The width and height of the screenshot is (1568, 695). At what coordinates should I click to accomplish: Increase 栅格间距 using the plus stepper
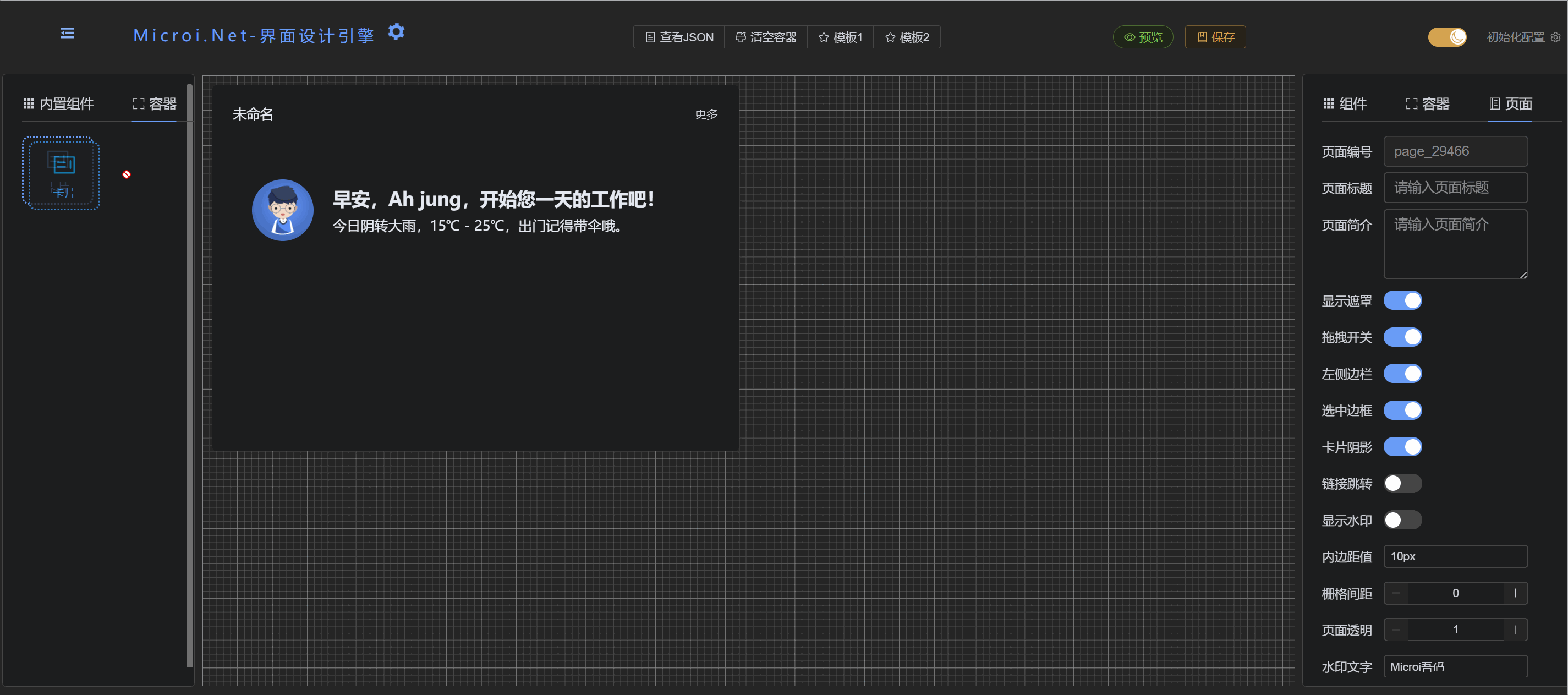pyautogui.click(x=1516, y=593)
